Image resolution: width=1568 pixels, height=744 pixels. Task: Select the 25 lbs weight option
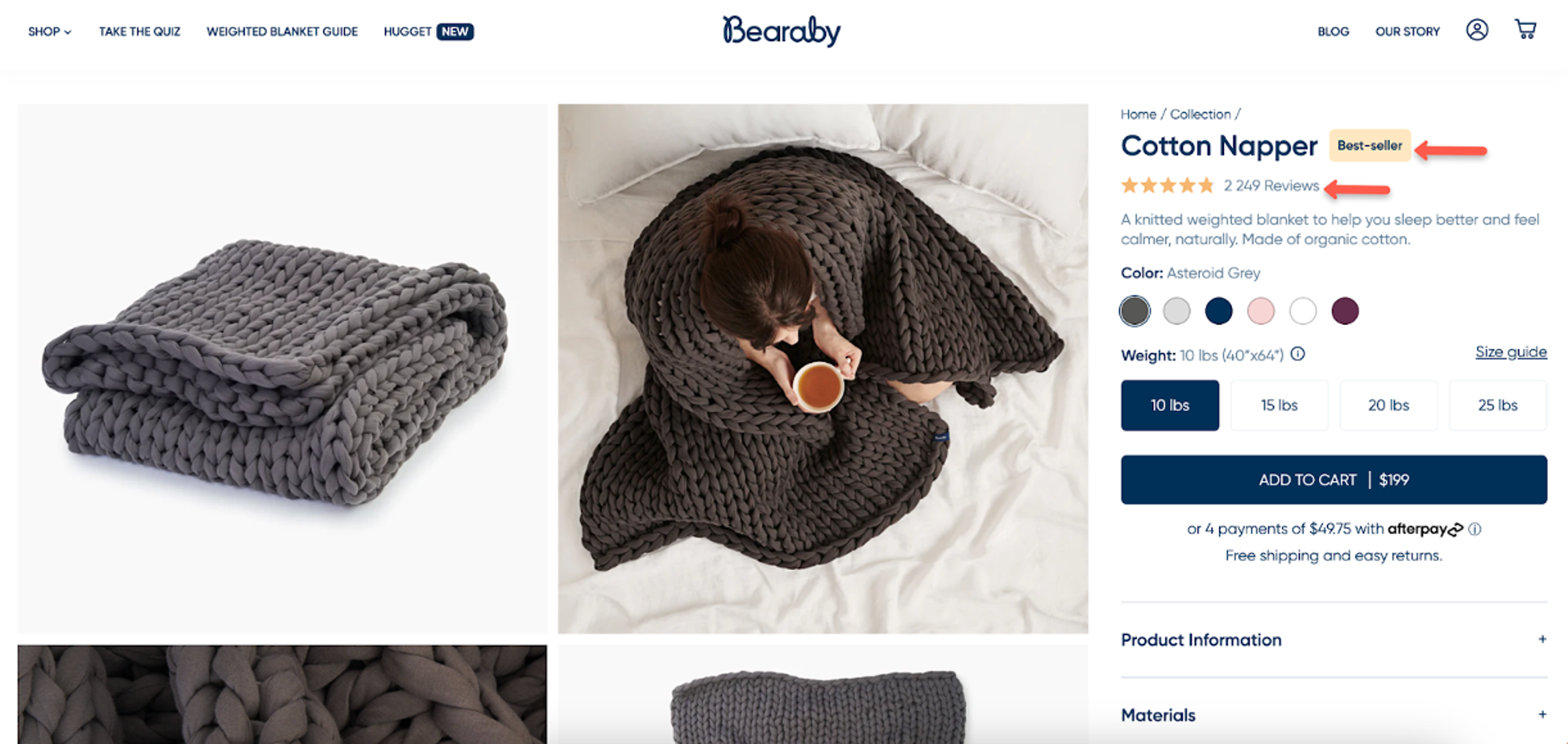[x=1498, y=405]
